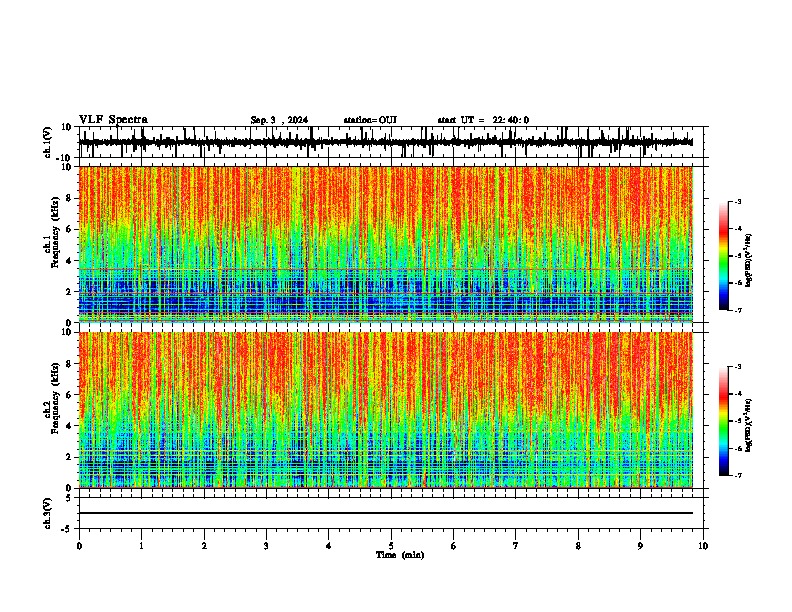Click the "ch.3(V)" axis label

click(x=47, y=513)
